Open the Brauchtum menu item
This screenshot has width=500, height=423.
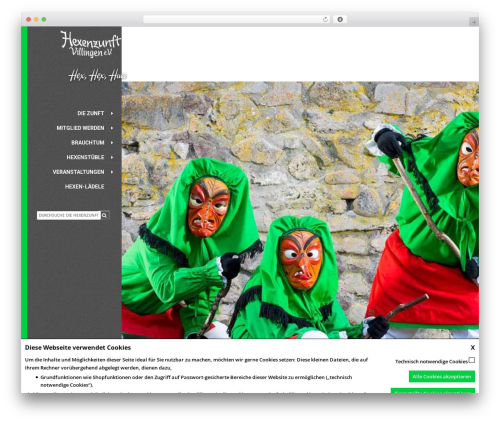click(x=88, y=143)
